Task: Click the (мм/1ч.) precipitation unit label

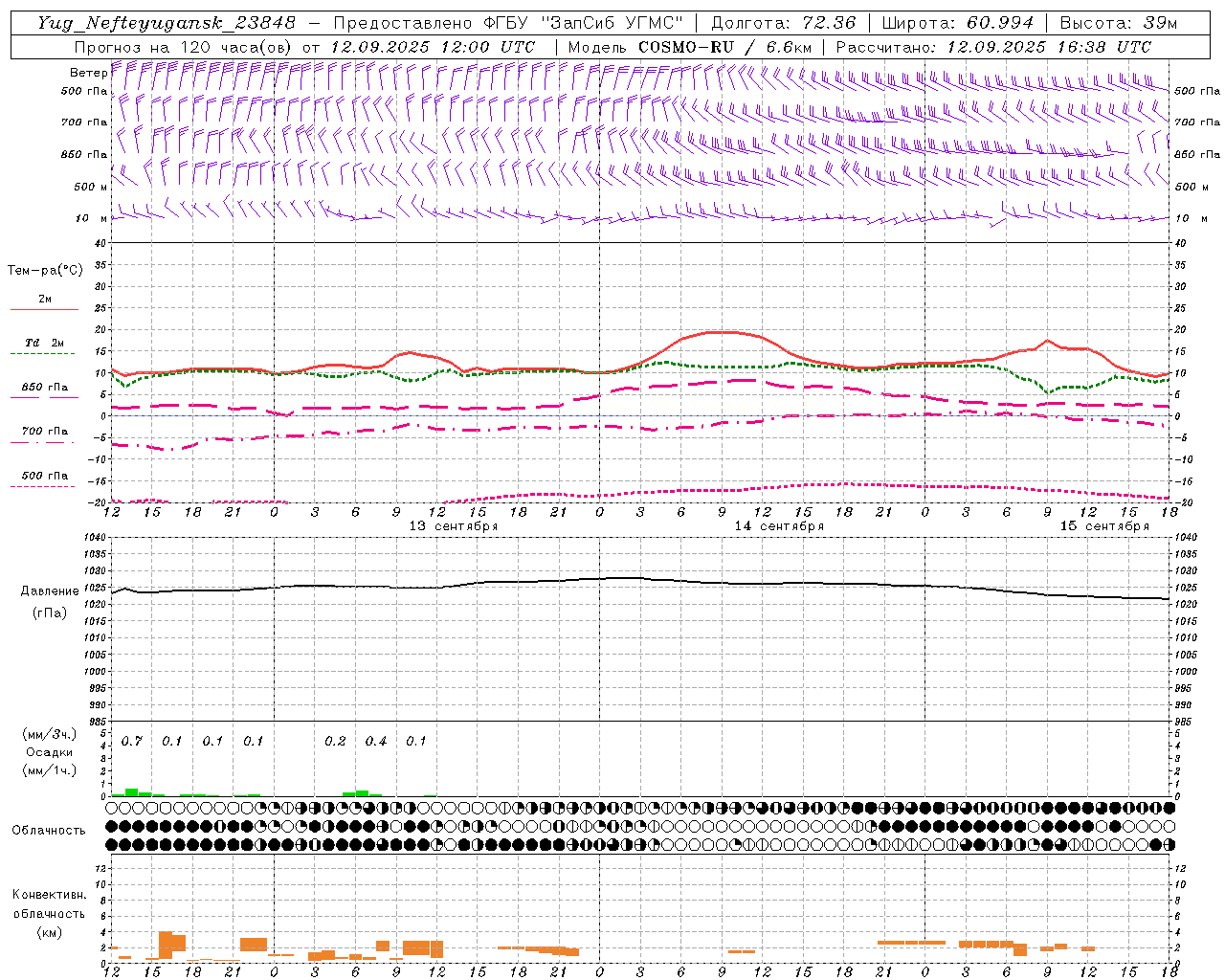Action: coord(49,770)
